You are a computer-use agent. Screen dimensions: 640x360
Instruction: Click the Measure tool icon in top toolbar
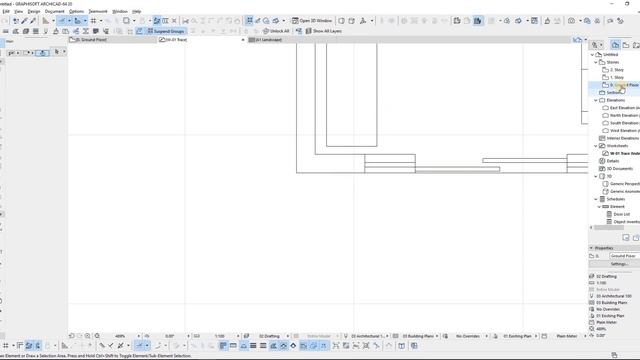pos(46,20)
